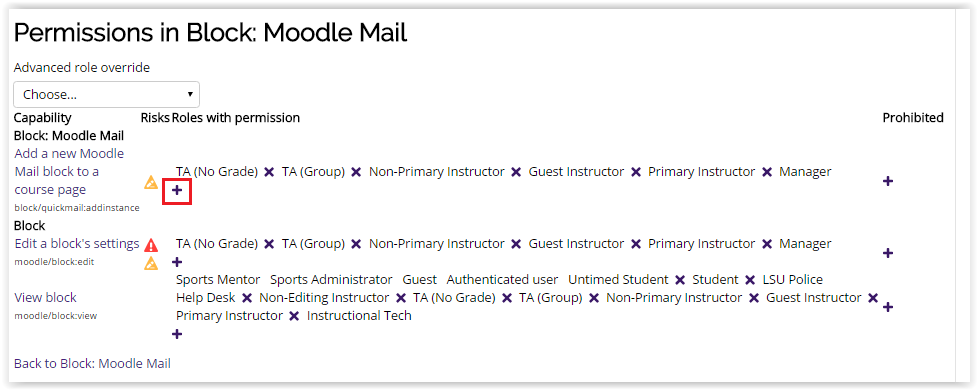
Task: Remove Non-Editing Instructor from View block
Action: pos(401,298)
